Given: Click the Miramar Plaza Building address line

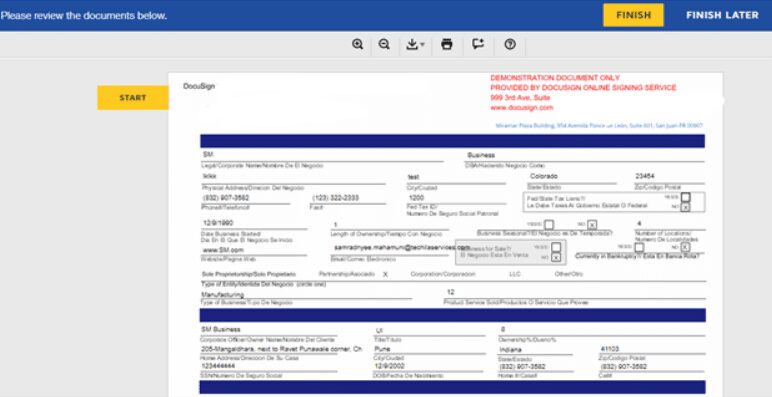Looking at the screenshot, I should [x=599, y=126].
